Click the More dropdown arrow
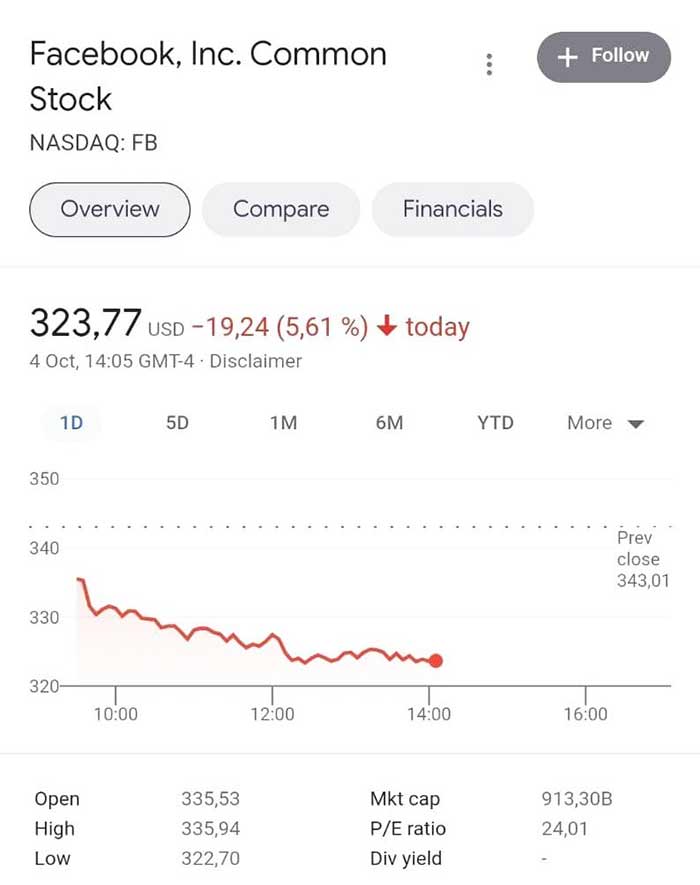This screenshot has height=885, width=700. [636, 424]
